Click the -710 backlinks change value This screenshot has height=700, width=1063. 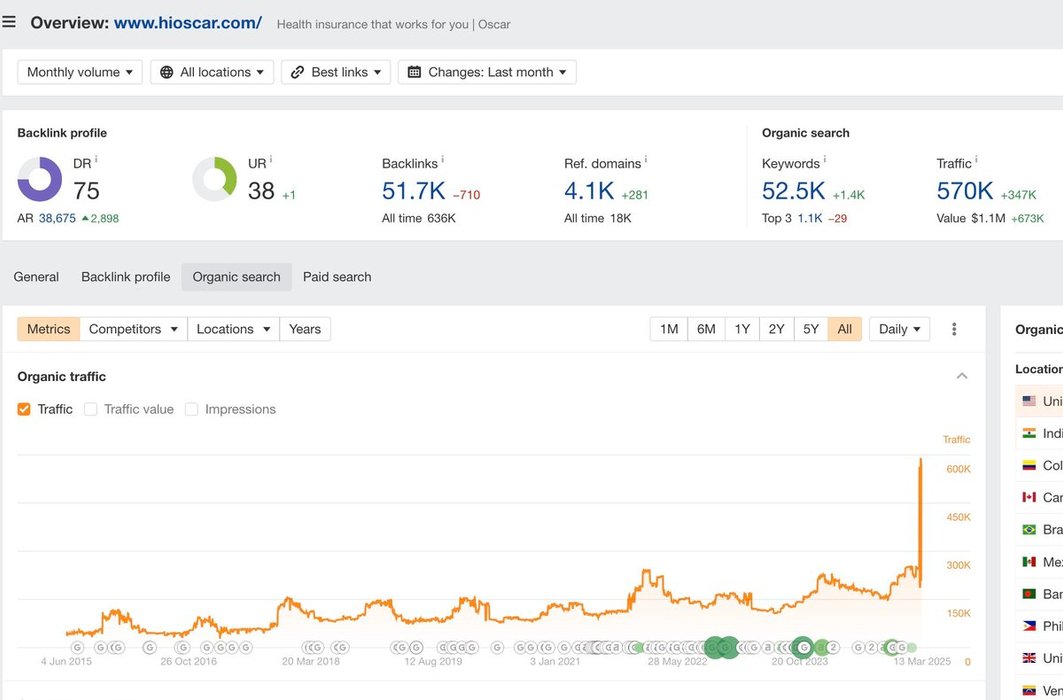tap(466, 195)
